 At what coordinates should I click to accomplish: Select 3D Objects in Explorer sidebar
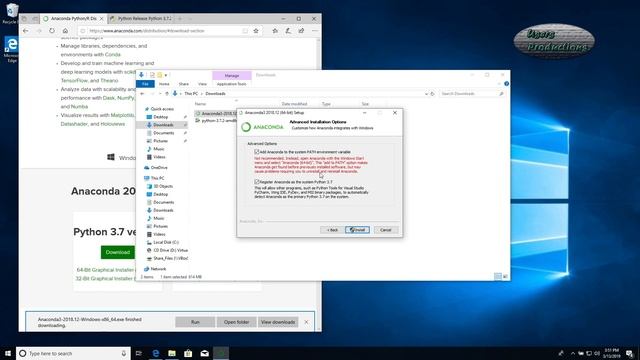162,186
